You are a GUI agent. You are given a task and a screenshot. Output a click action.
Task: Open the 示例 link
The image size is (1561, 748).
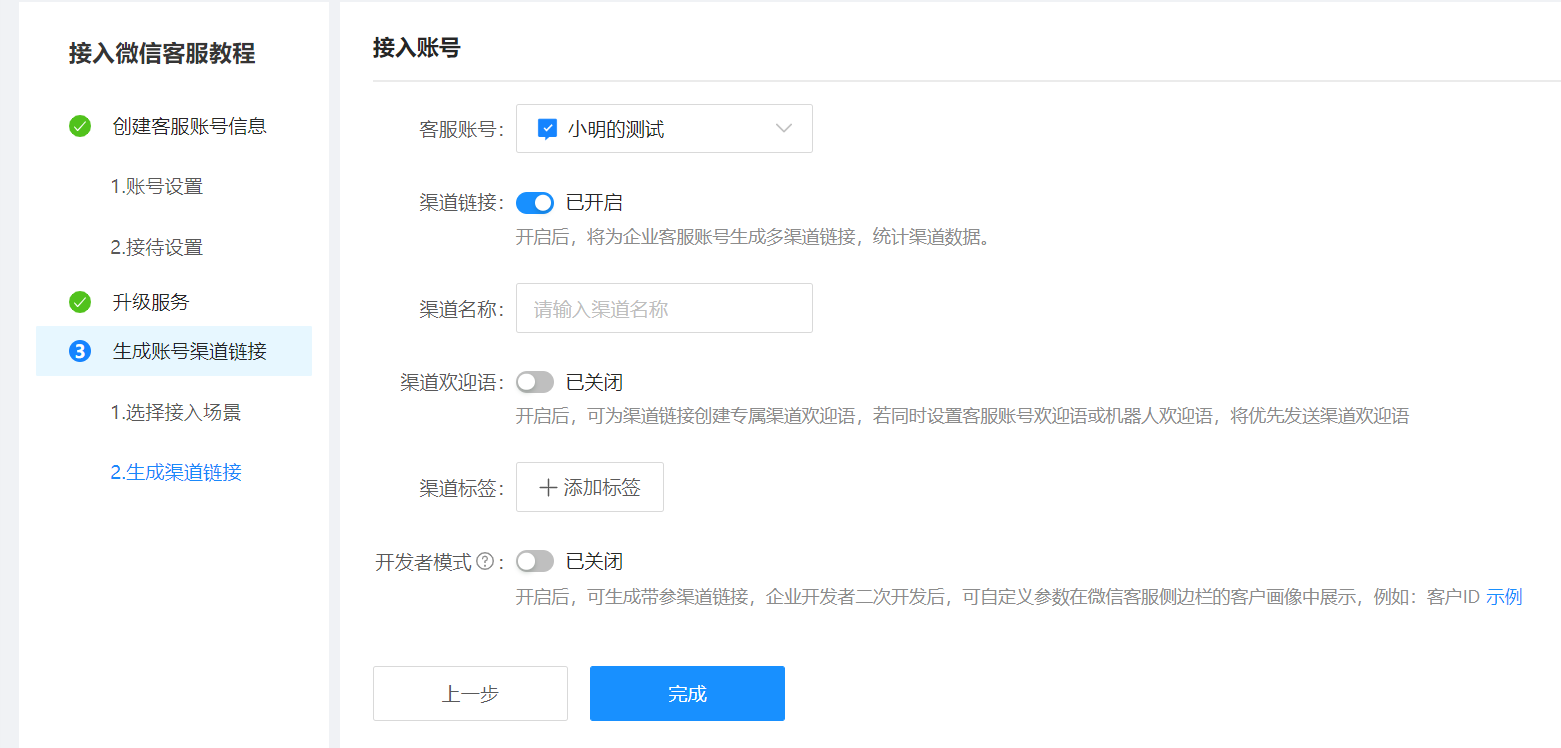pos(1504,598)
